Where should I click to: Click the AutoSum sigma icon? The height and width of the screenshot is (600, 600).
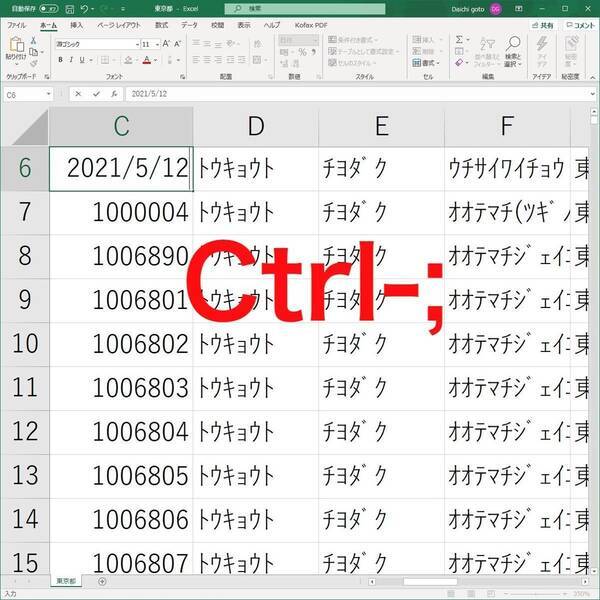(x=459, y=39)
